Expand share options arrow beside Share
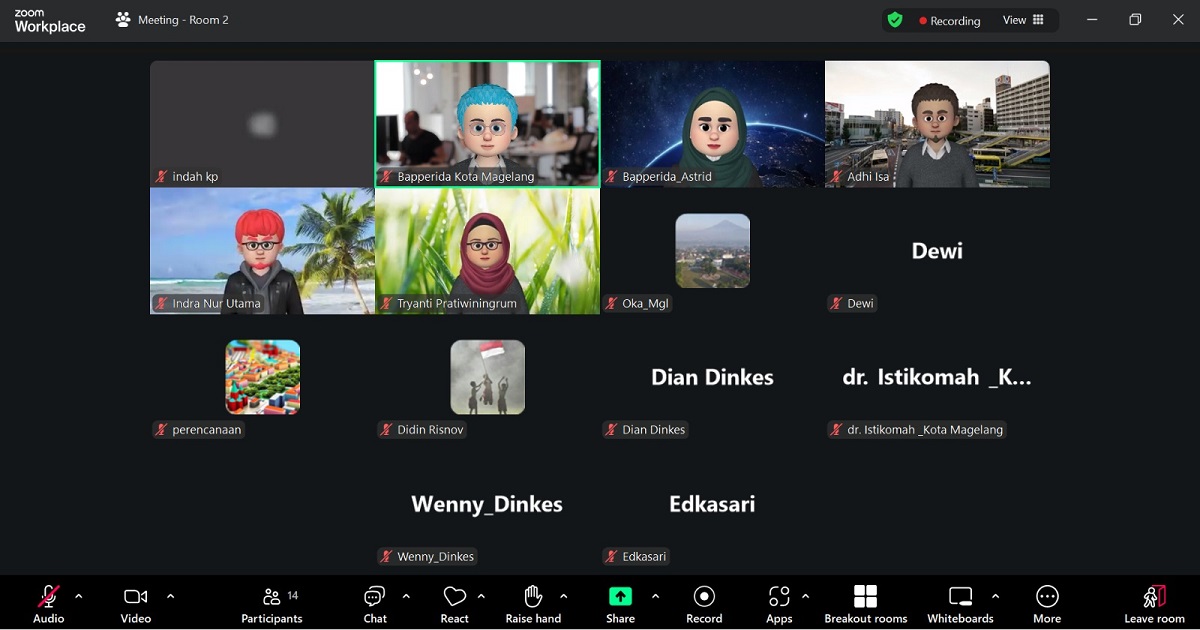Image resolution: width=1200 pixels, height=630 pixels. [655, 596]
